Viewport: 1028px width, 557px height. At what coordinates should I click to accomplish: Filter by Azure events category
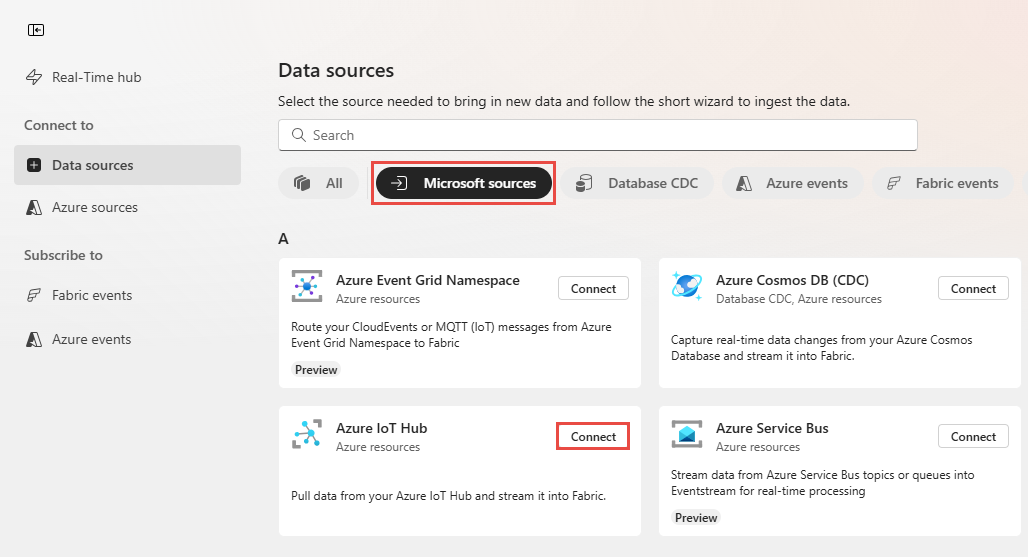[x=792, y=183]
